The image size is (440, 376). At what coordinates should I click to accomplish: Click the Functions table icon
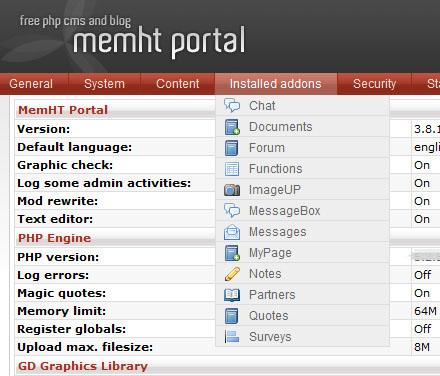coord(232,169)
